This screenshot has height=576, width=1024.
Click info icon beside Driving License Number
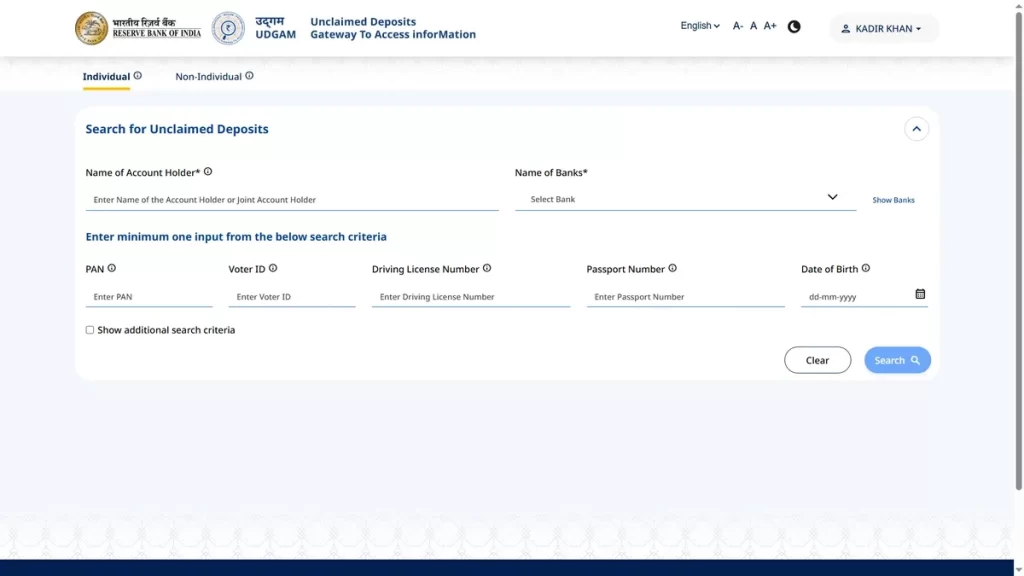click(487, 268)
